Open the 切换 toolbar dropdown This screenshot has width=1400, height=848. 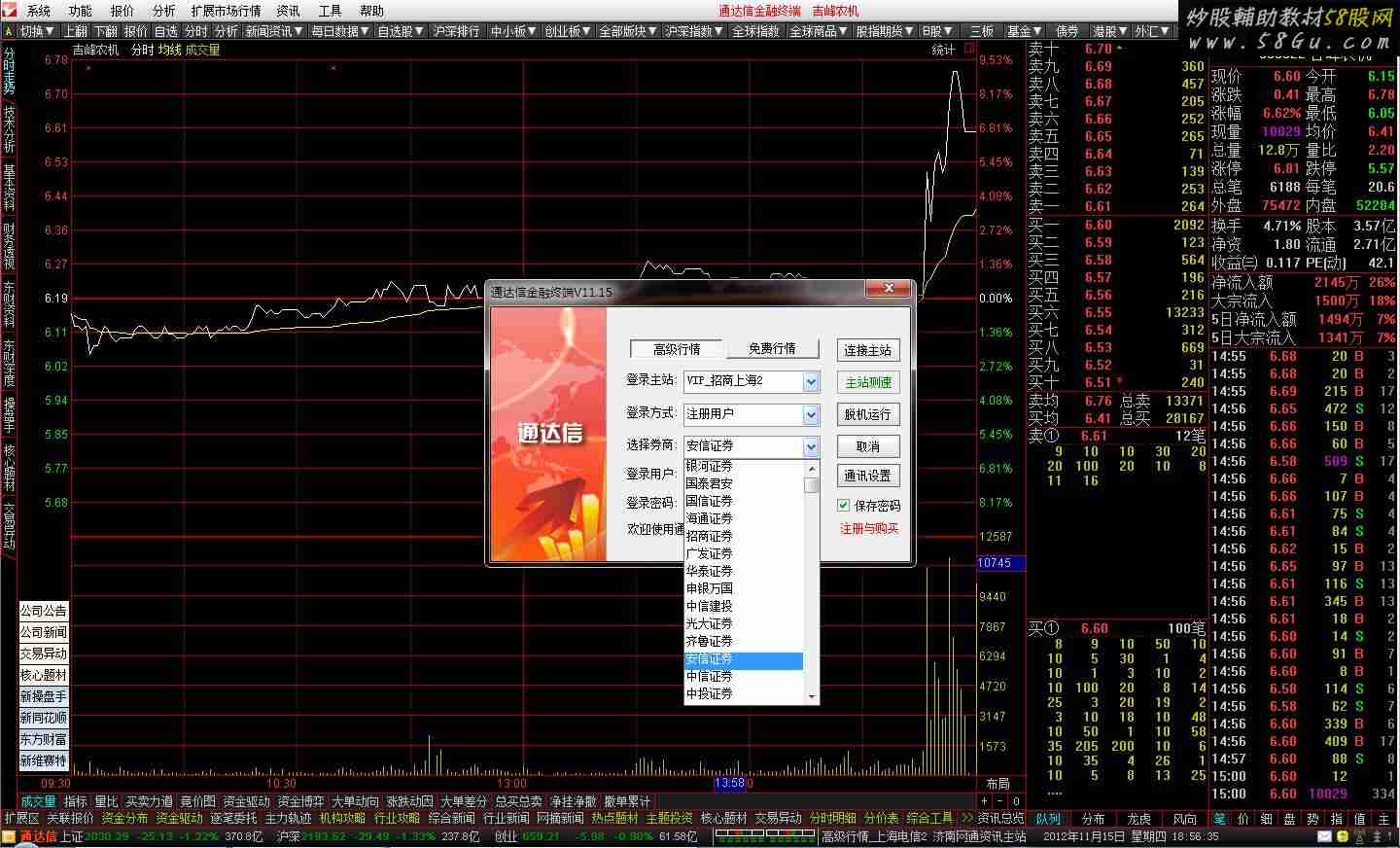37,31
